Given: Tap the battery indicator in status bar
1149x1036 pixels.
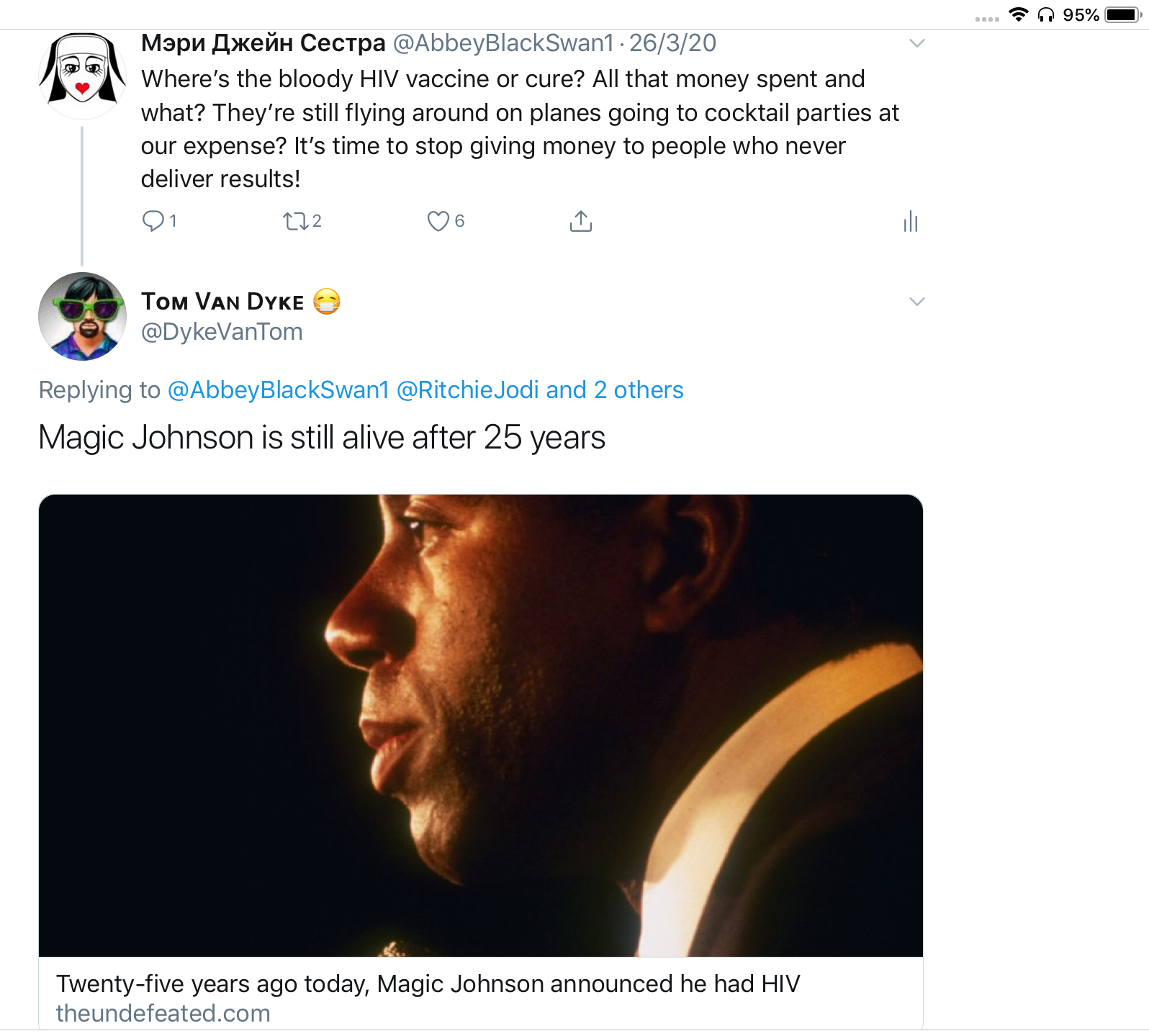Looking at the screenshot, I should click(x=1122, y=15).
